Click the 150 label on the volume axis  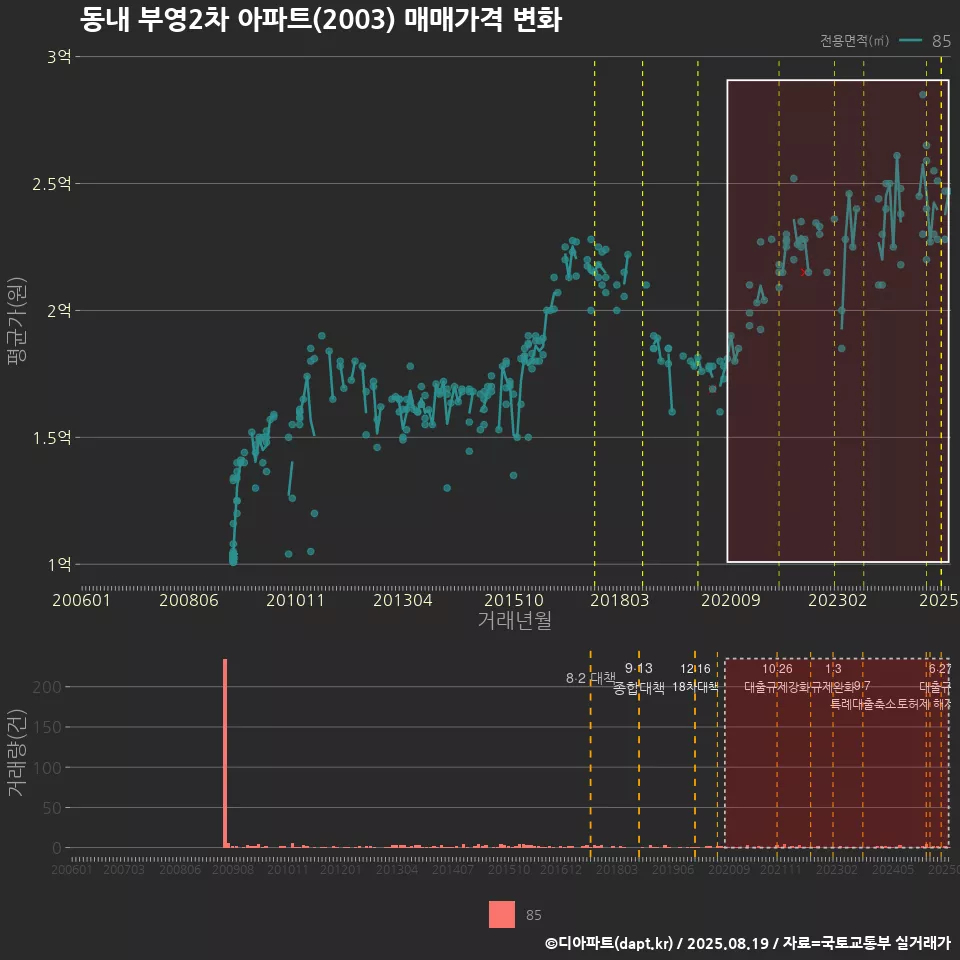47,727
